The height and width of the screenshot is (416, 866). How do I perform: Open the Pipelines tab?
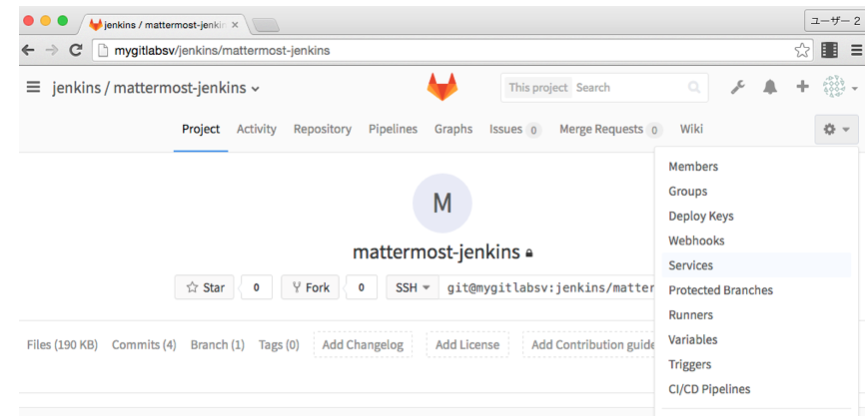pos(393,129)
